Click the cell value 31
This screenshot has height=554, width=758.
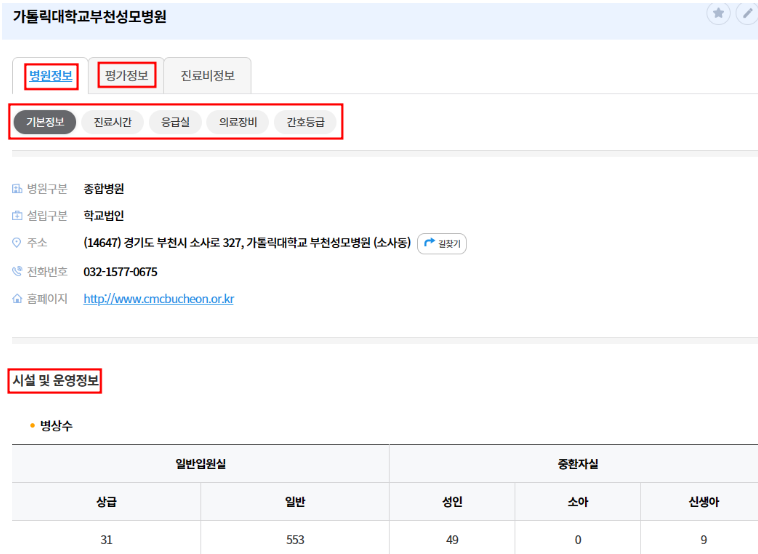click(106, 539)
